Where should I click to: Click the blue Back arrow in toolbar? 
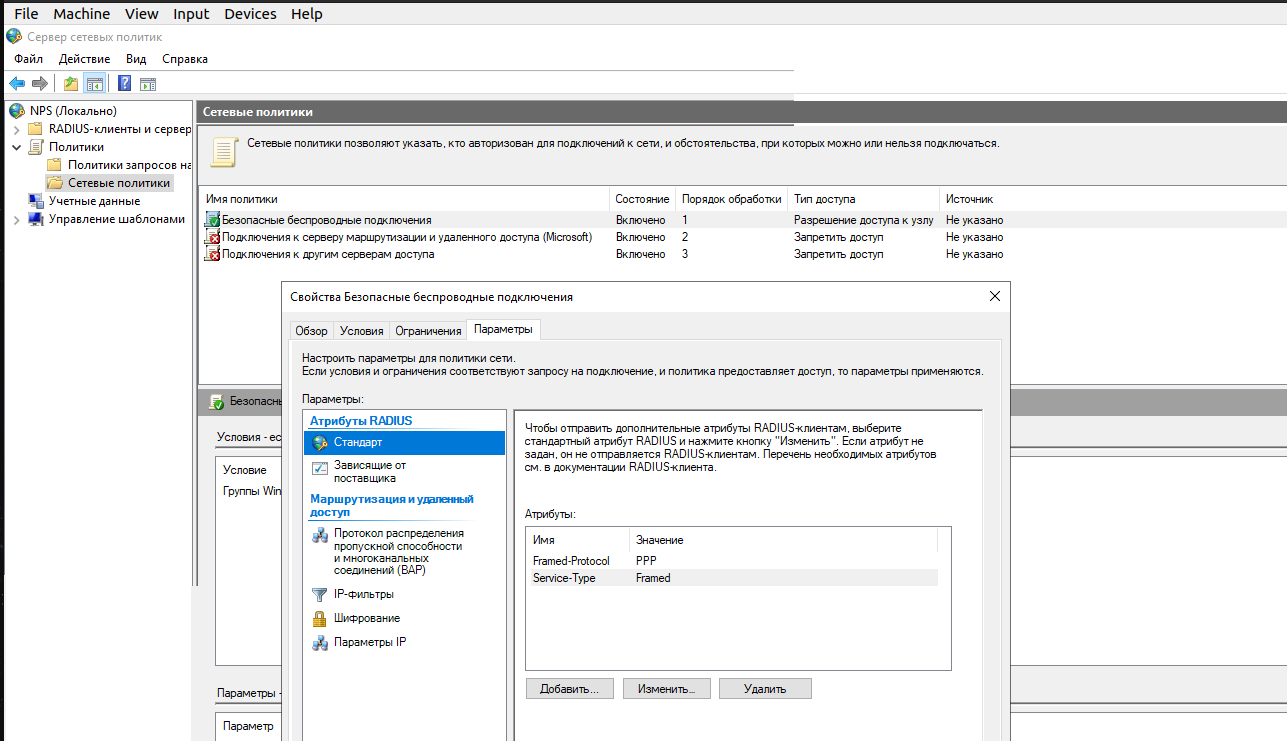[17, 84]
